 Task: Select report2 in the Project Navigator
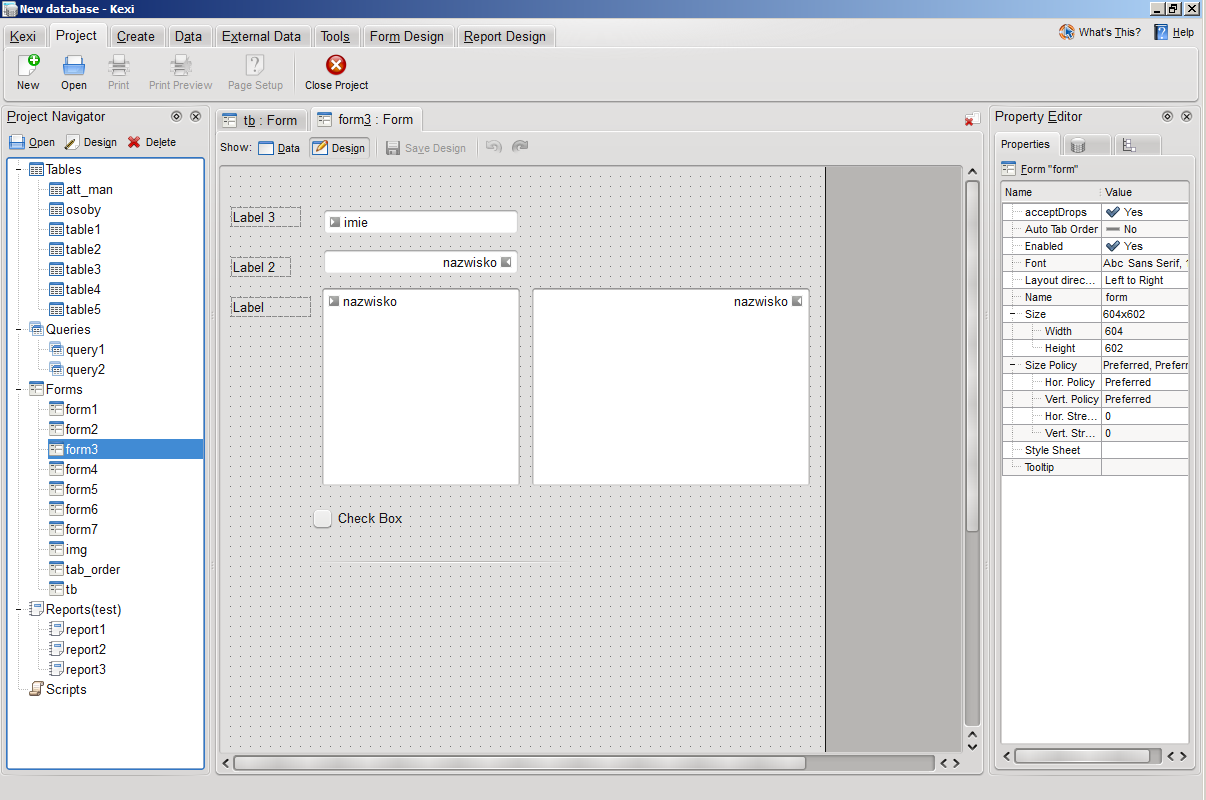[86, 649]
